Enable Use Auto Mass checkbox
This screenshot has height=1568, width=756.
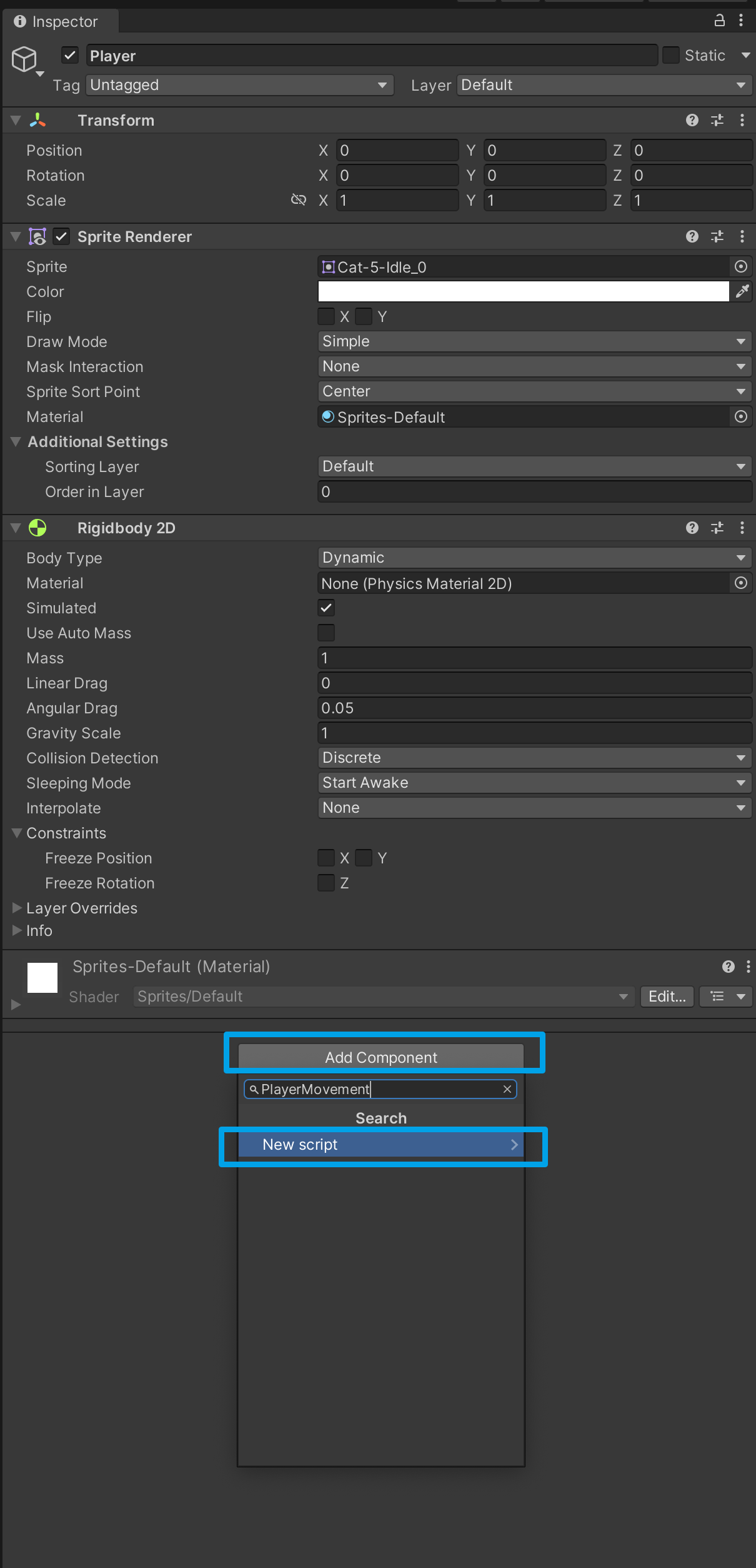[326, 633]
